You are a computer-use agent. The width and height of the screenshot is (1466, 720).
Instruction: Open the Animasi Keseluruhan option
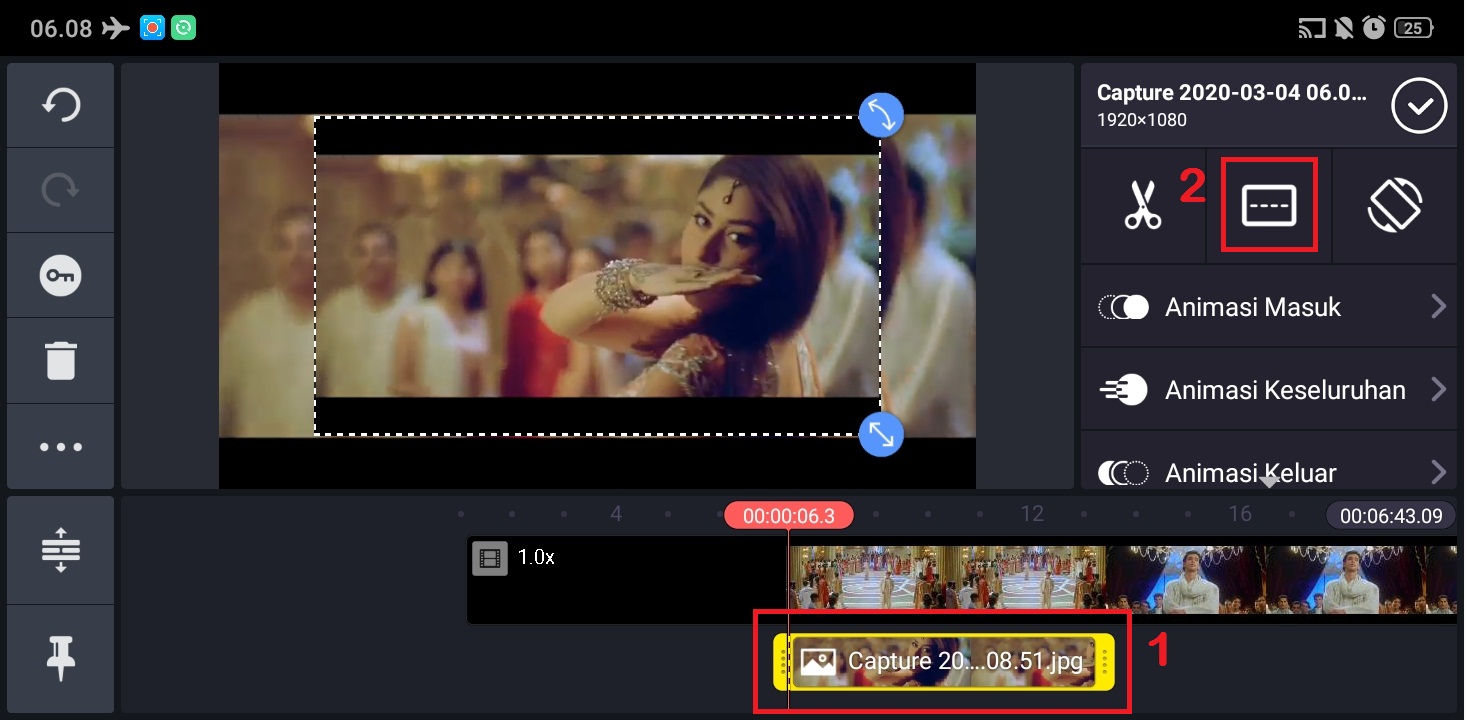tap(1269, 390)
